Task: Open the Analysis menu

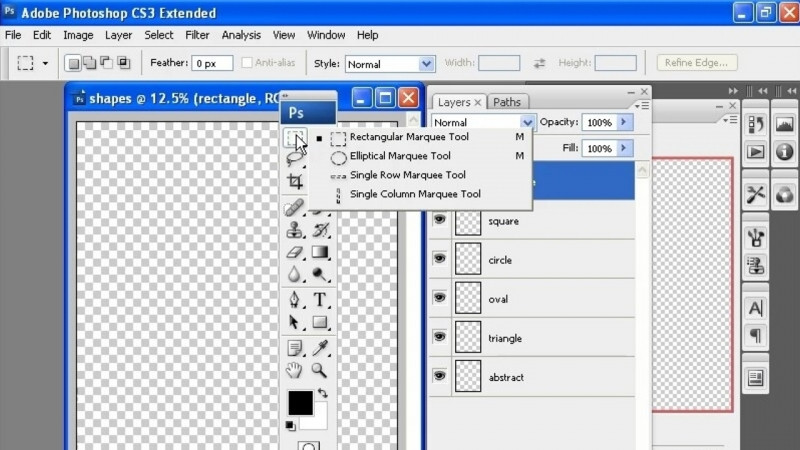Action: [241, 35]
